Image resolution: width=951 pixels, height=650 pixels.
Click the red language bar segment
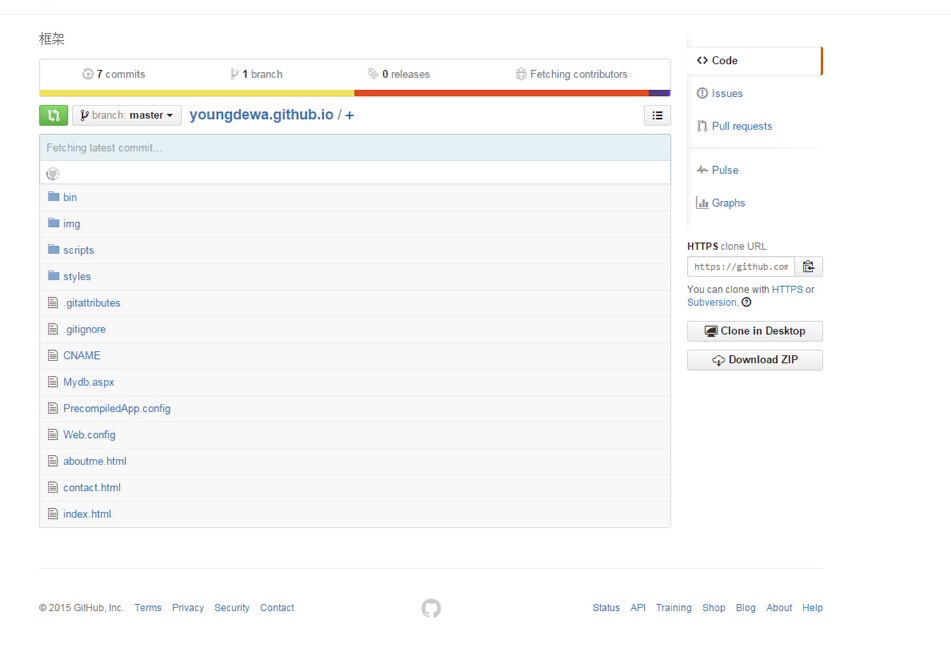click(502, 93)
